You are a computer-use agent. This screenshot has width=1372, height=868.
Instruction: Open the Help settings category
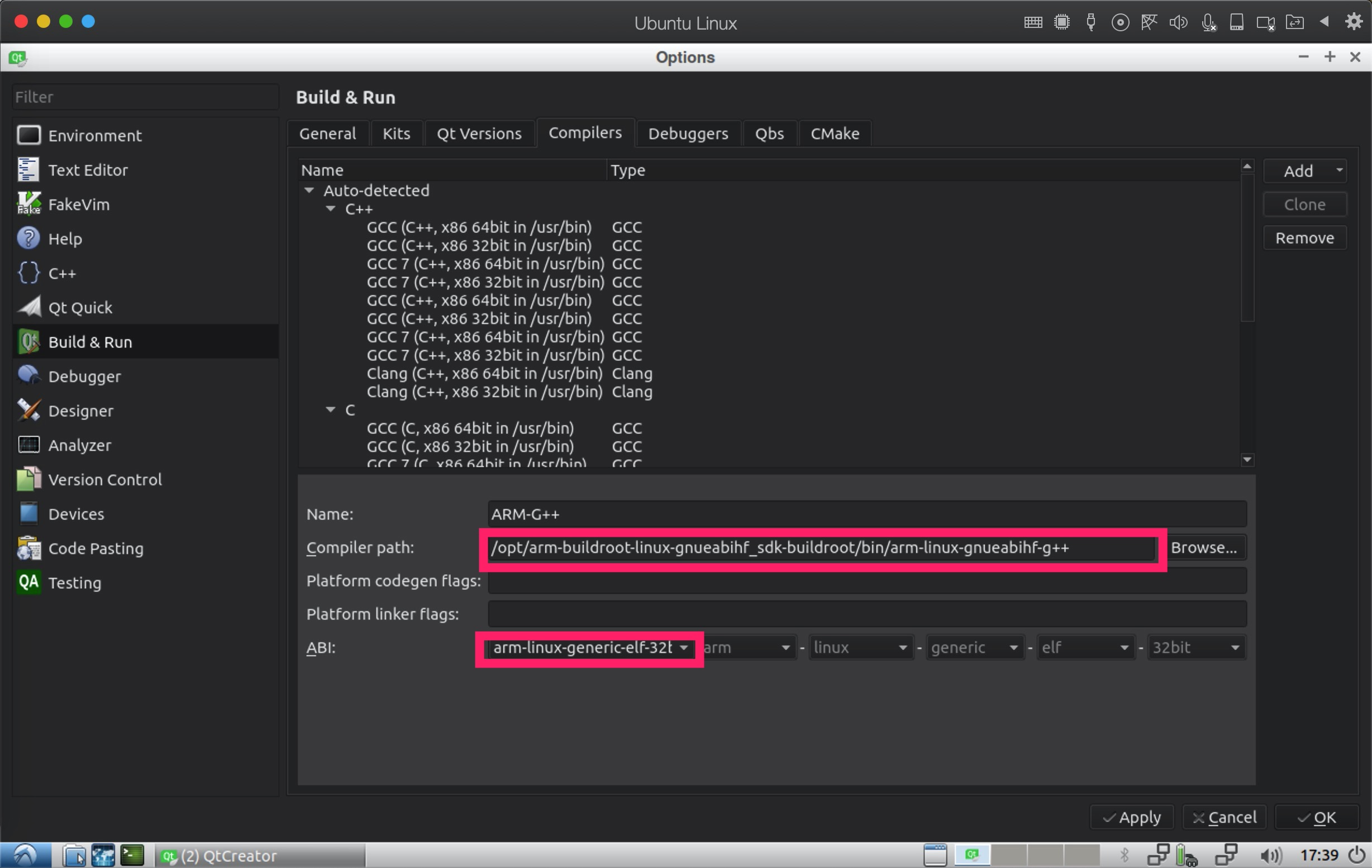click(145, 239)
